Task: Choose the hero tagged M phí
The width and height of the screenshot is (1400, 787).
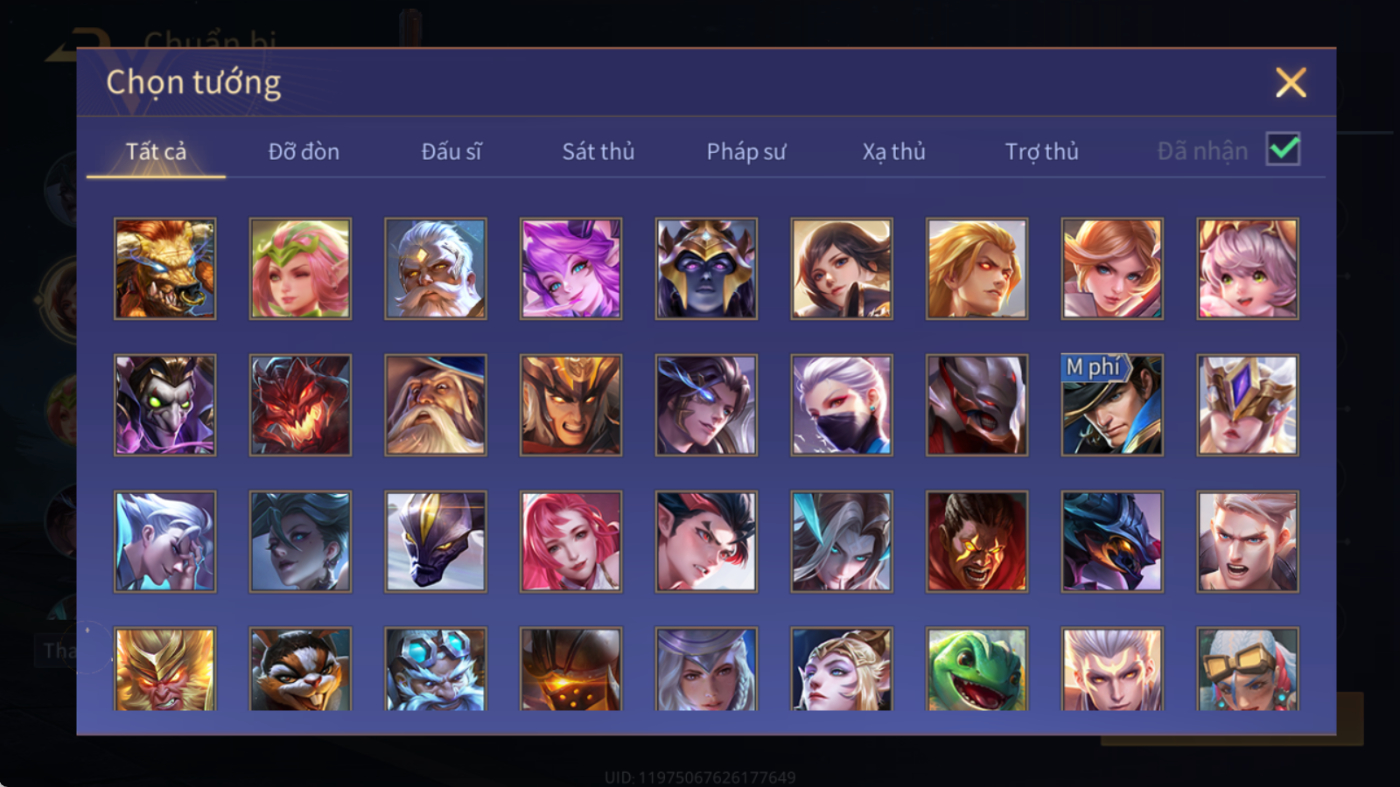Action: [x=1112, y=405]
